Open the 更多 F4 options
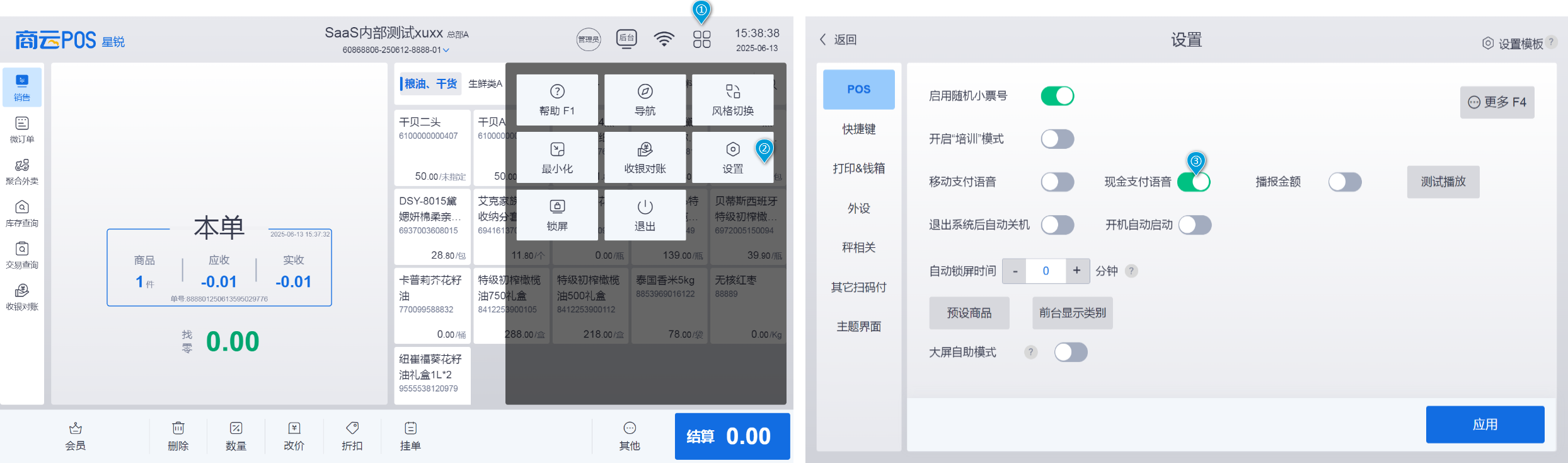 point(1497,102)
